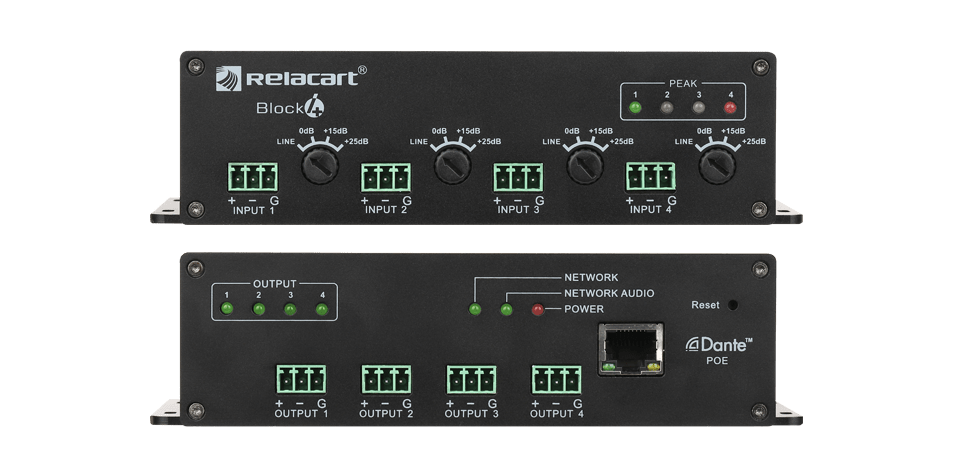The image size is (960, 468).
Task: Click the INPUT 3 green terminal connector
Action: click(518, 177)
